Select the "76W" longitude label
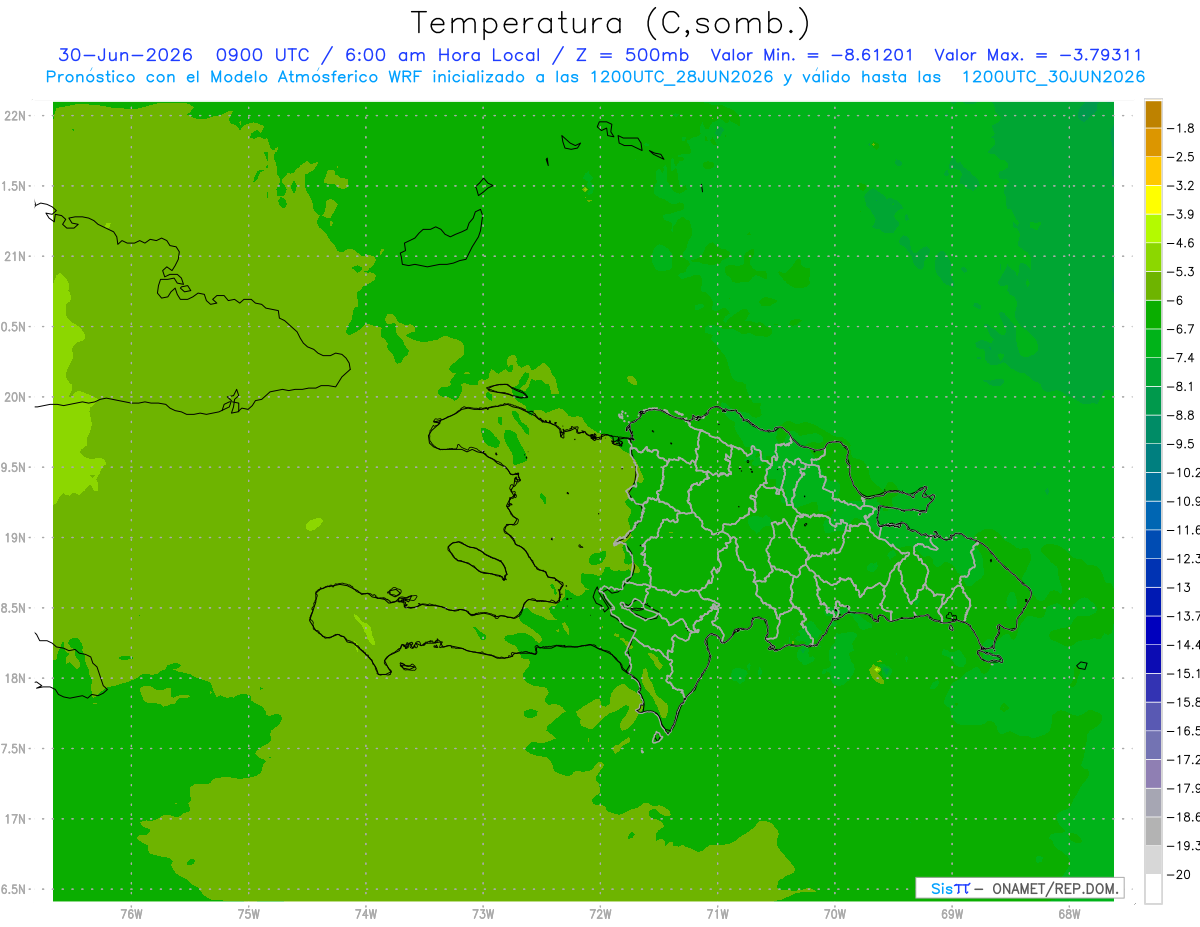 point(131,914)
